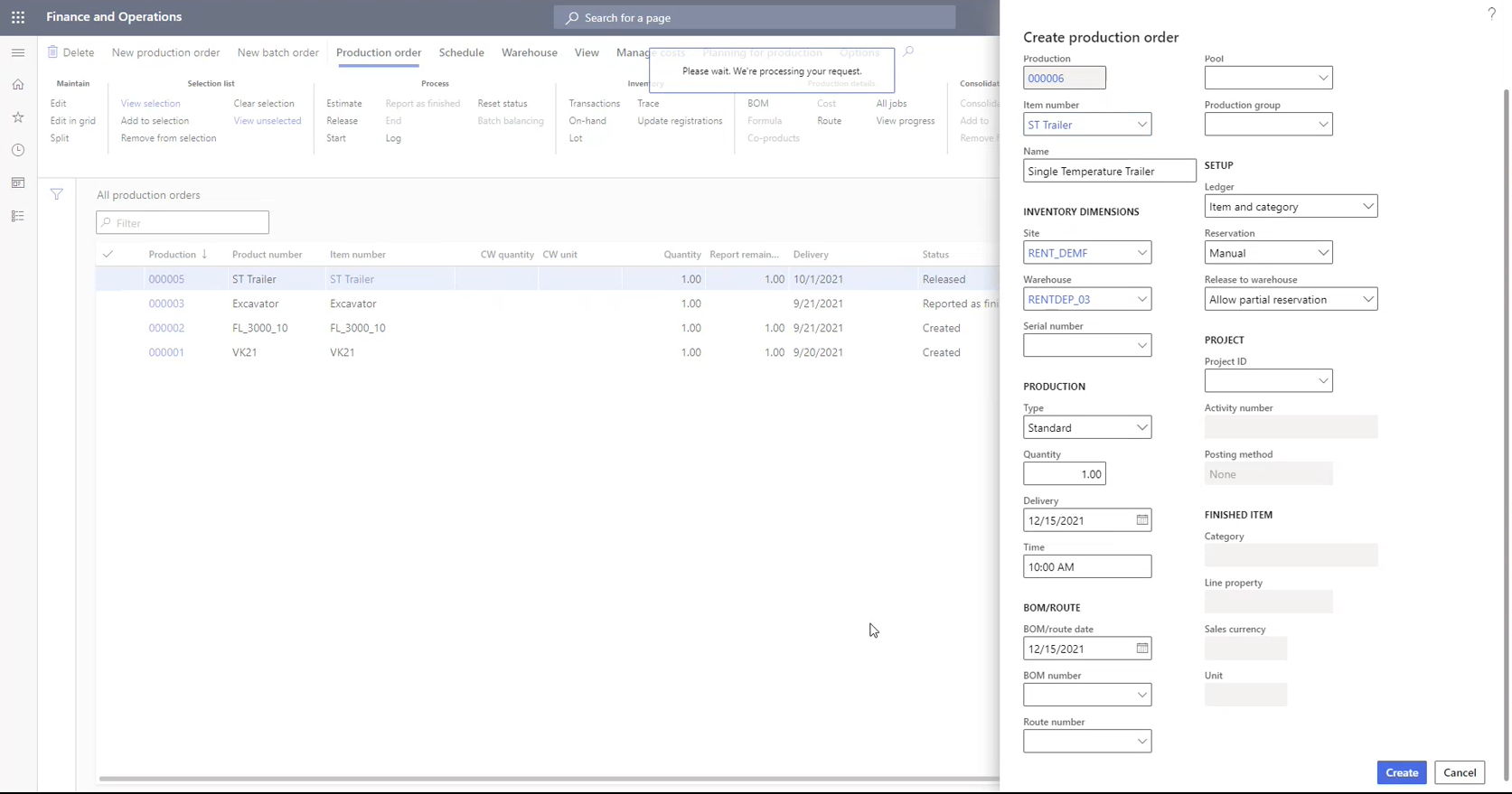This screenshot has height=794, width=1512.
Task: Click the Estimate action
Action: pyautogui.click(x=344, y=104)
